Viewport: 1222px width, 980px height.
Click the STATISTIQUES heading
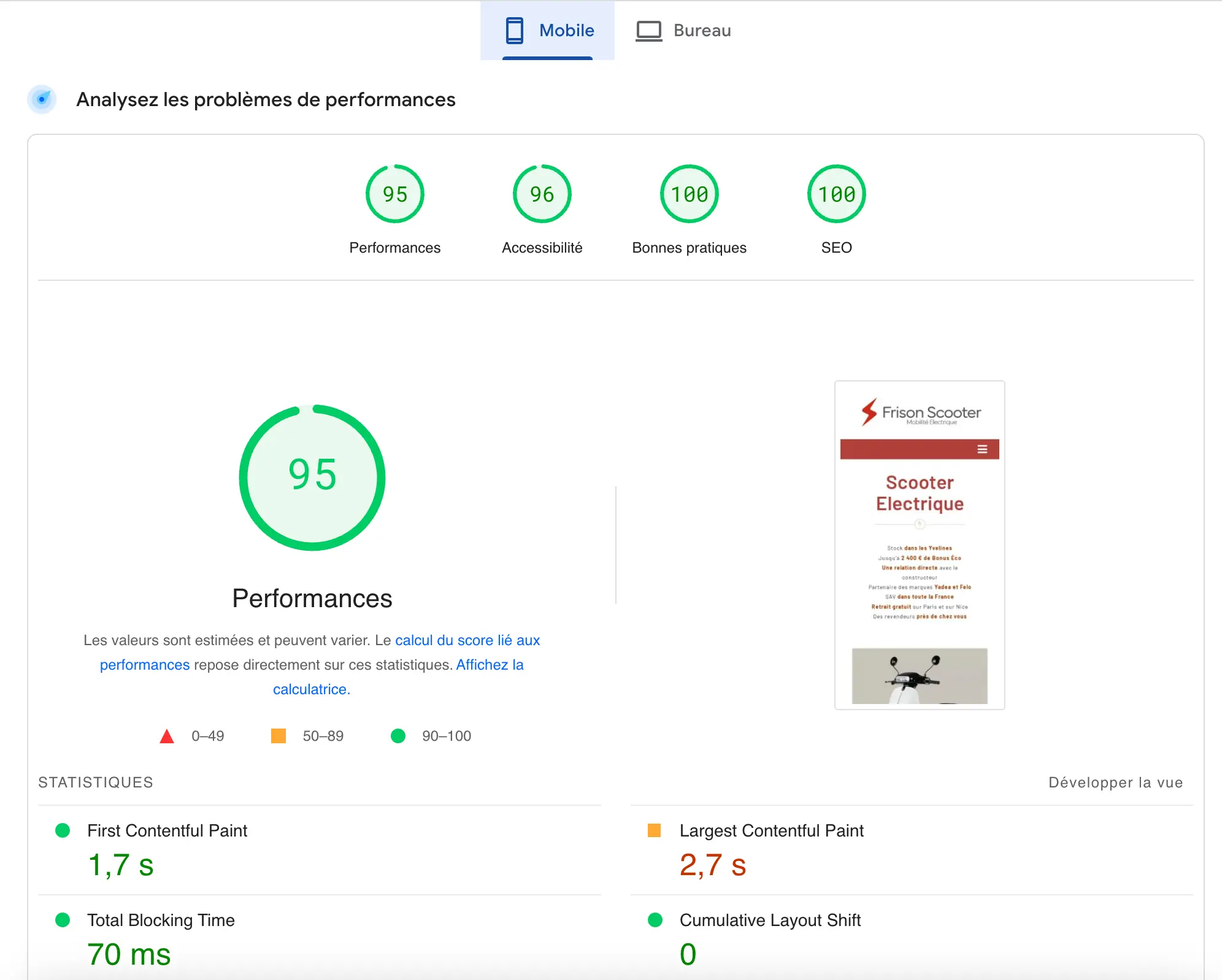pos(96,783)
